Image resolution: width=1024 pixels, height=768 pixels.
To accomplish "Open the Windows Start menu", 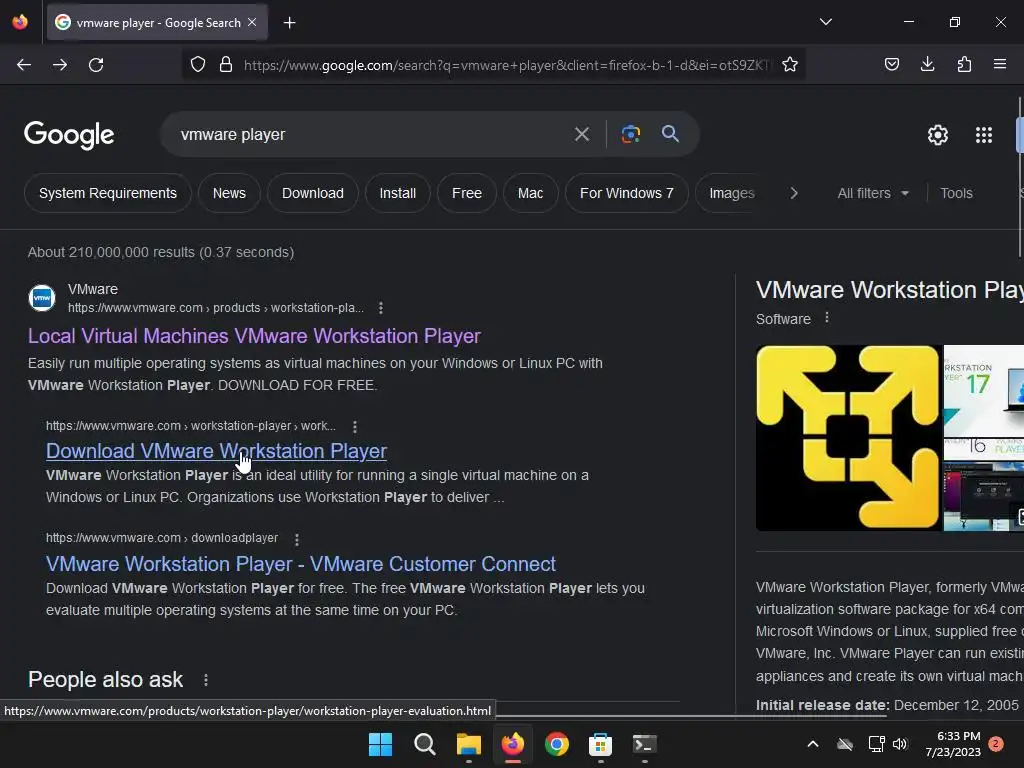I will 380,744.
